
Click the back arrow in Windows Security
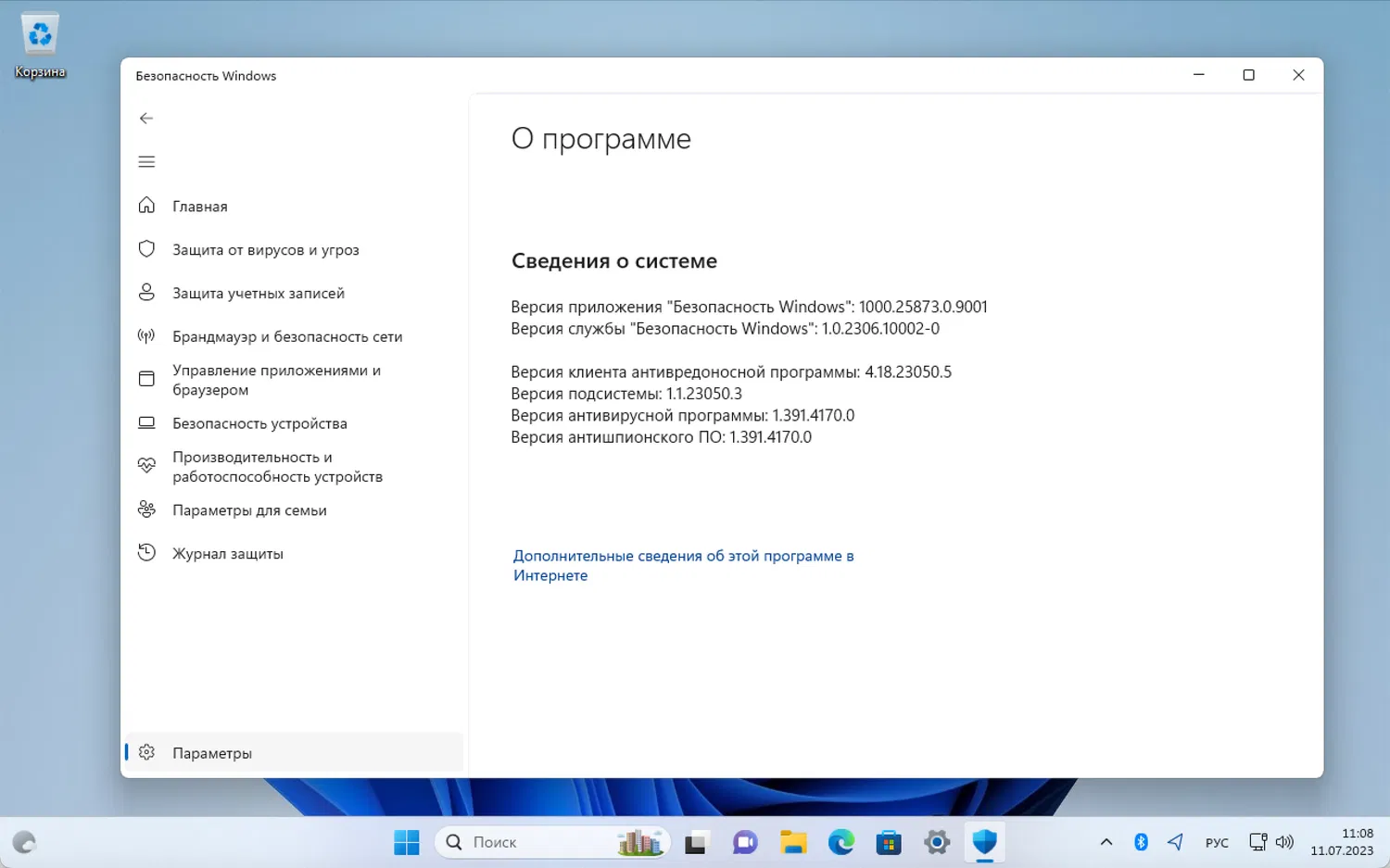pos(146,118)
